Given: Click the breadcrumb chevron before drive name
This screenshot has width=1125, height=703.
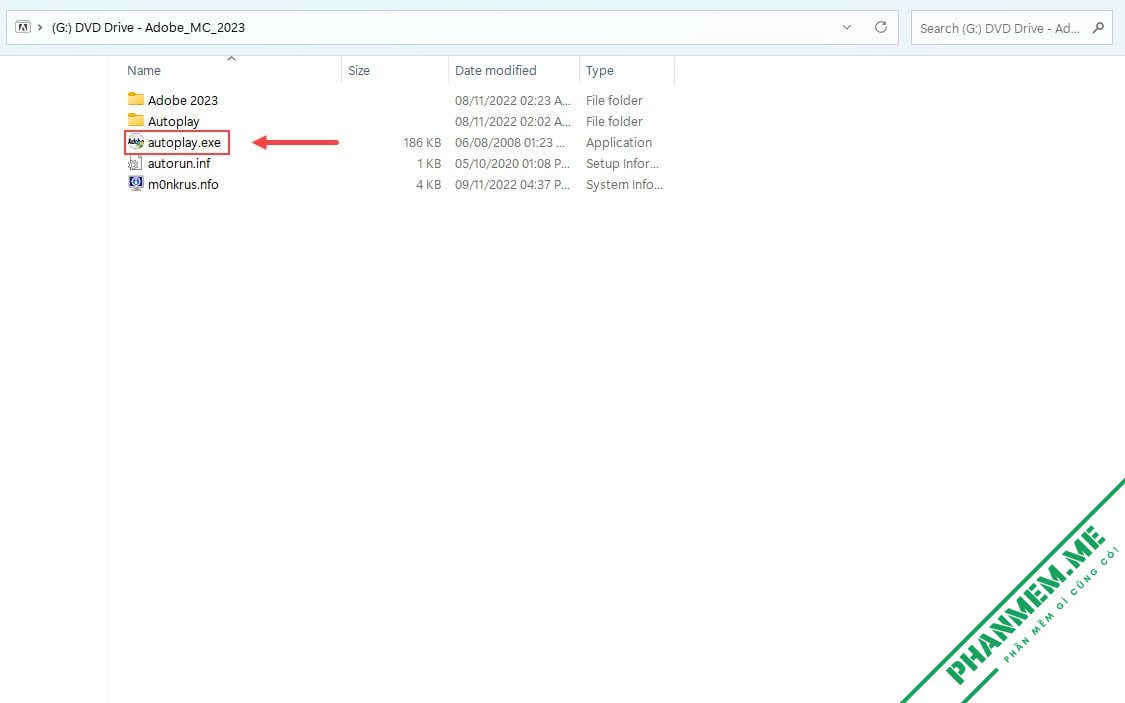Looking at the screenshot, I should point(40,27).
